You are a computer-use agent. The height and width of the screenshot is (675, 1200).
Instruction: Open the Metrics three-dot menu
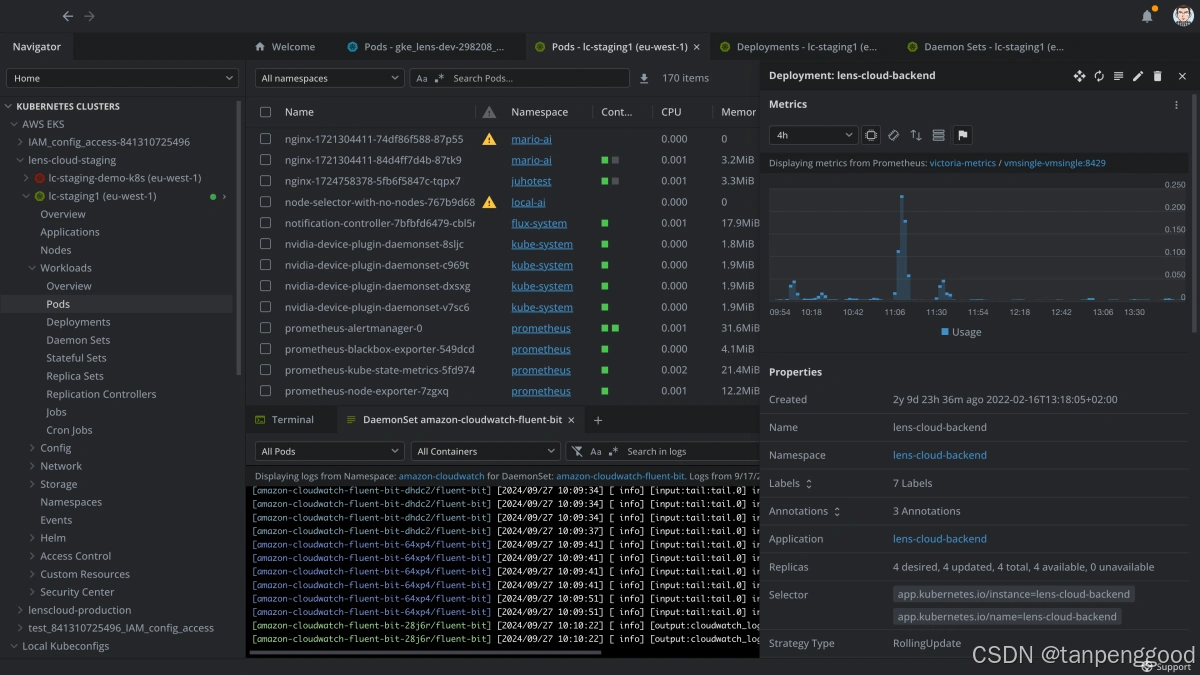click(x=1176, y=105)
